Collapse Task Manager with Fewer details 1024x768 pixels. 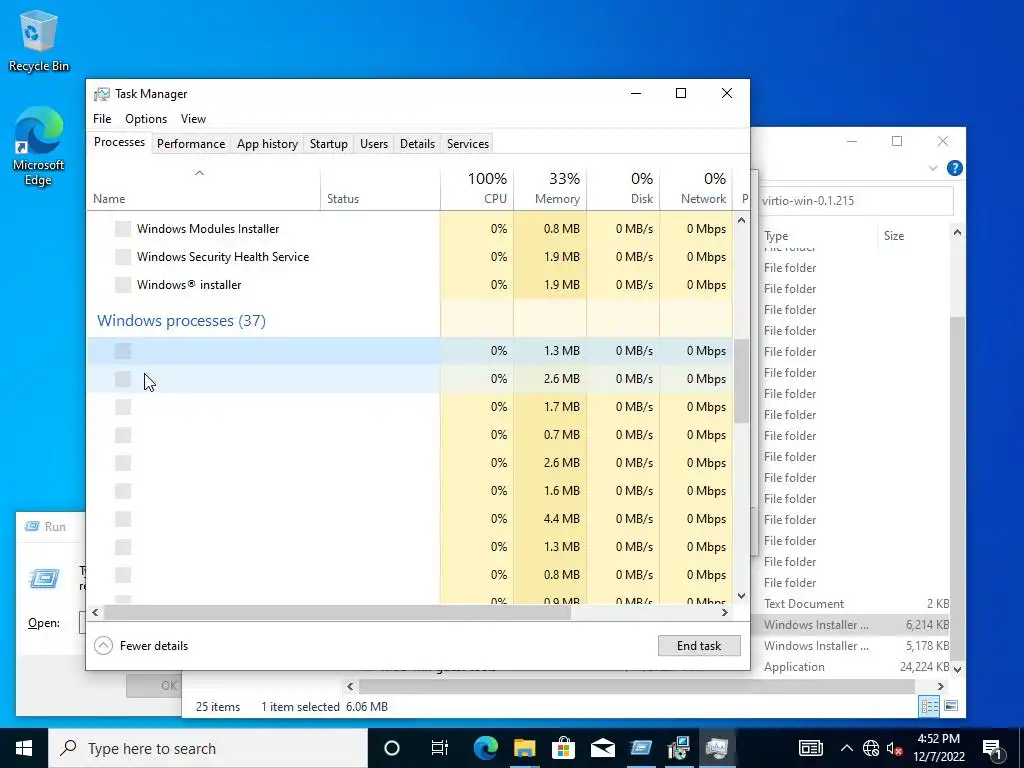(x=141, y=645)
